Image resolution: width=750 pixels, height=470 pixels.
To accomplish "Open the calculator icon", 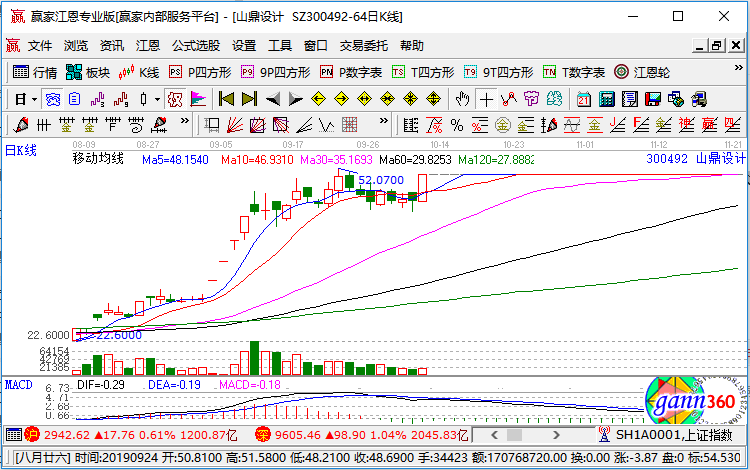I will [x=607, y=99].
